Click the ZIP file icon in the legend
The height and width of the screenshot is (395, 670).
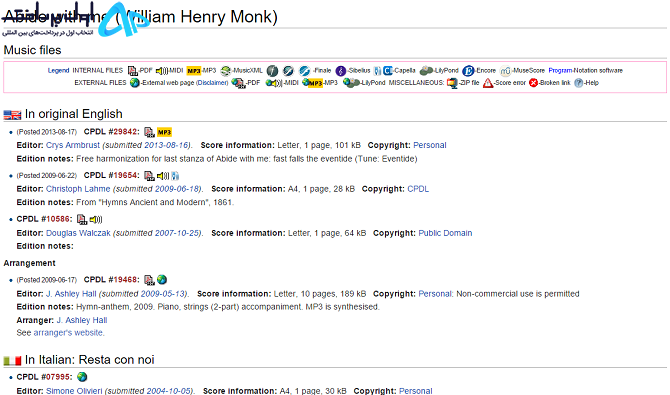pos(452,83)
